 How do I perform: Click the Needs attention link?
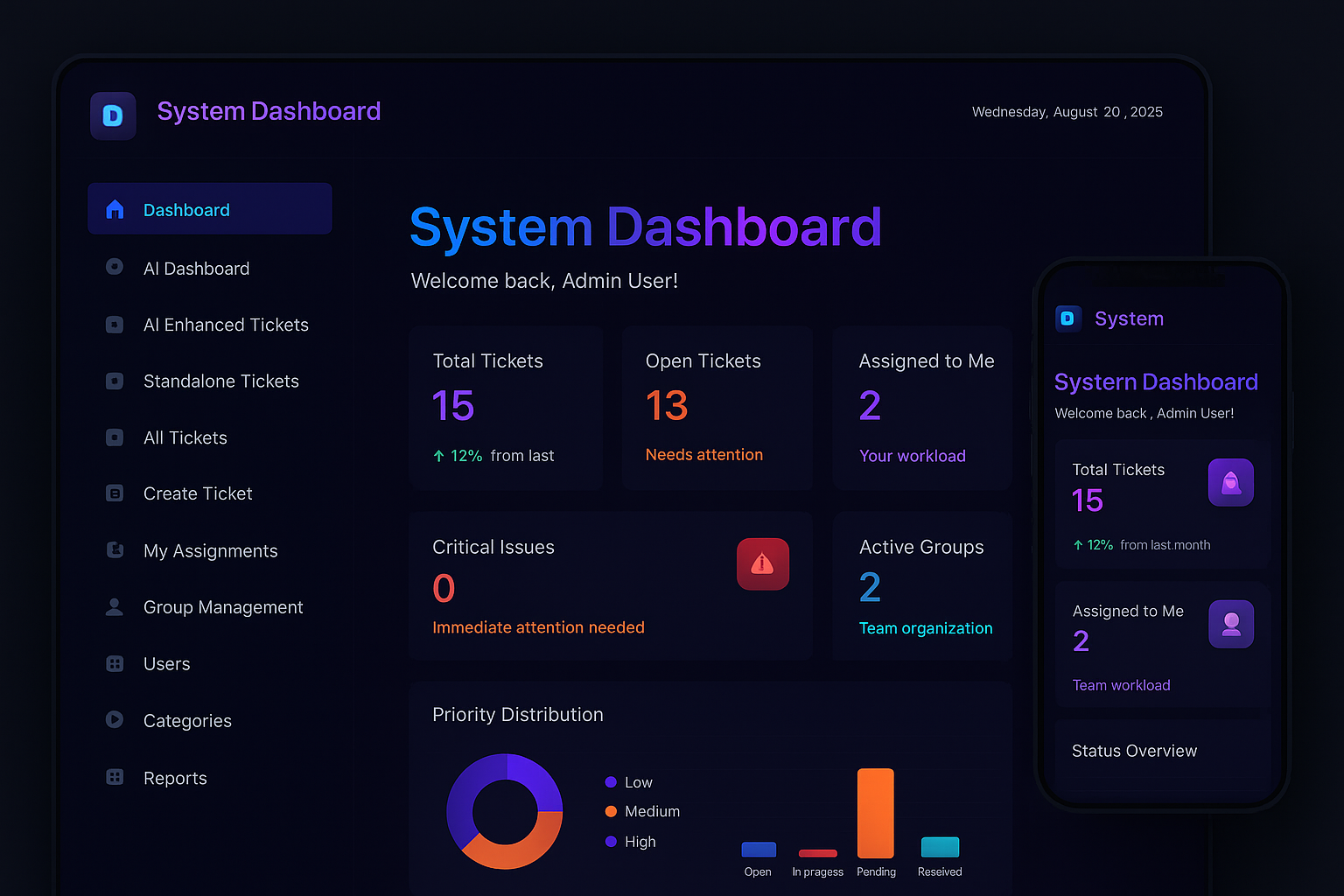[703, 455]
